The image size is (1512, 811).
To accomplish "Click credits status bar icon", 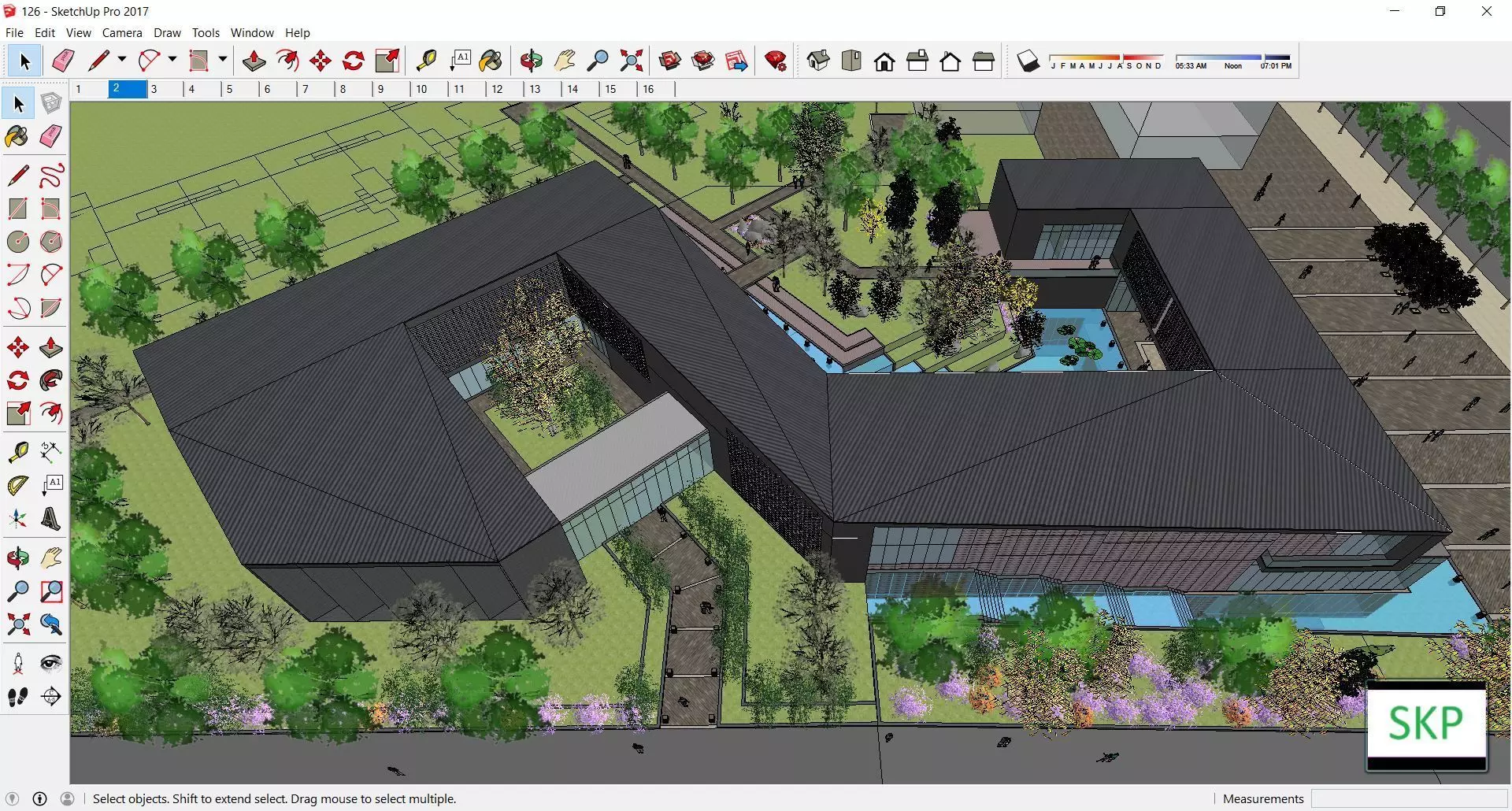I will tap(40, 798).
